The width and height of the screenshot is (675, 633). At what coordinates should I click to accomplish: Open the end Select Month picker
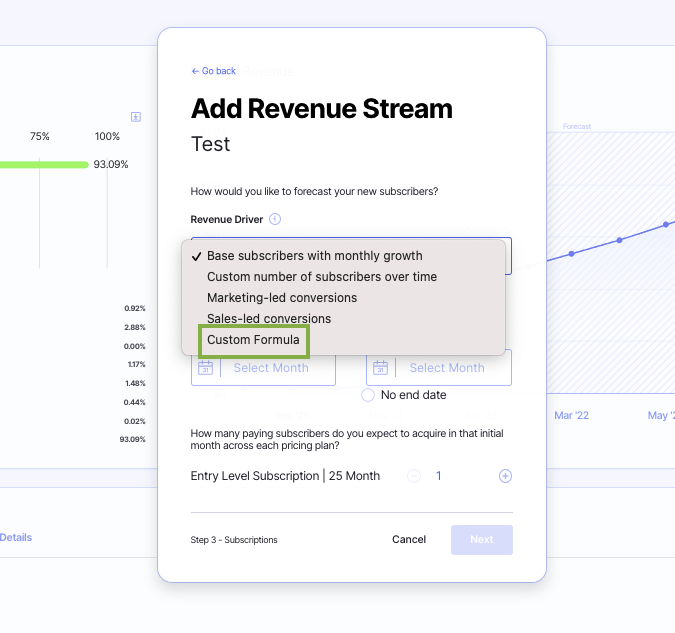[446, 368]
